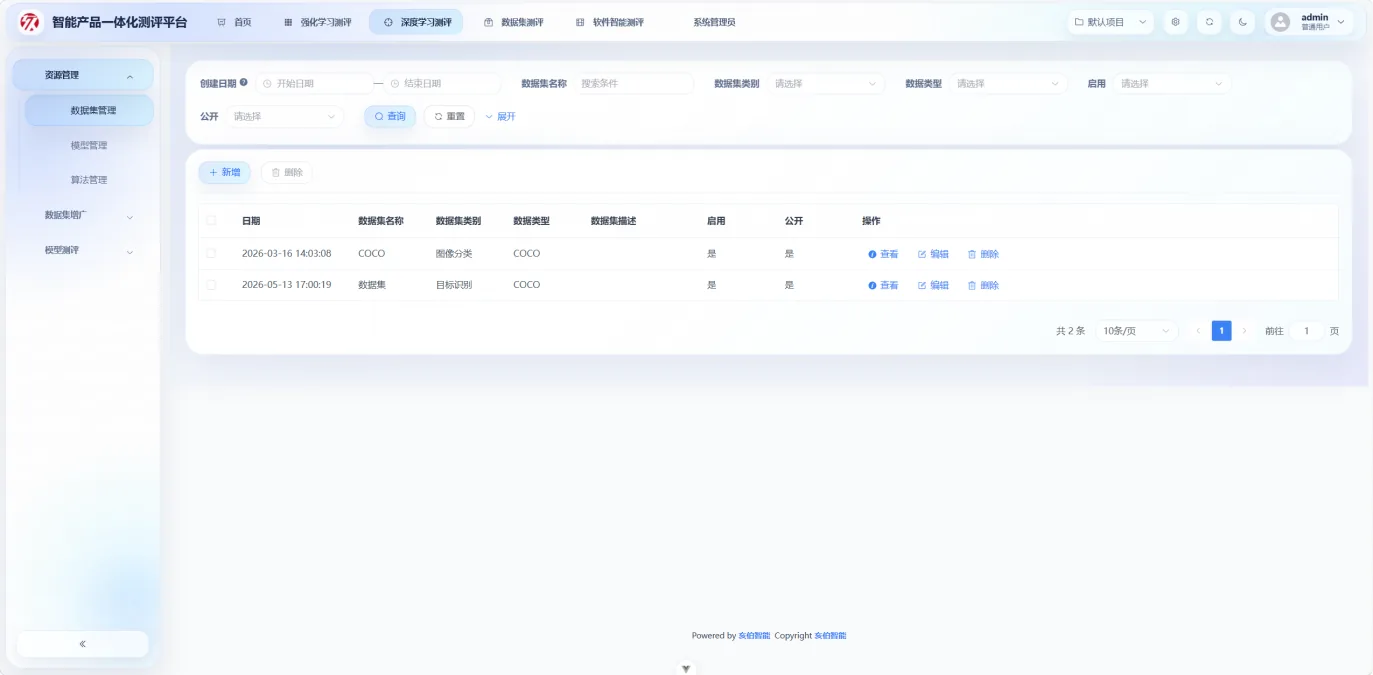Click the down triangle at page bottom

coord(686,669)
